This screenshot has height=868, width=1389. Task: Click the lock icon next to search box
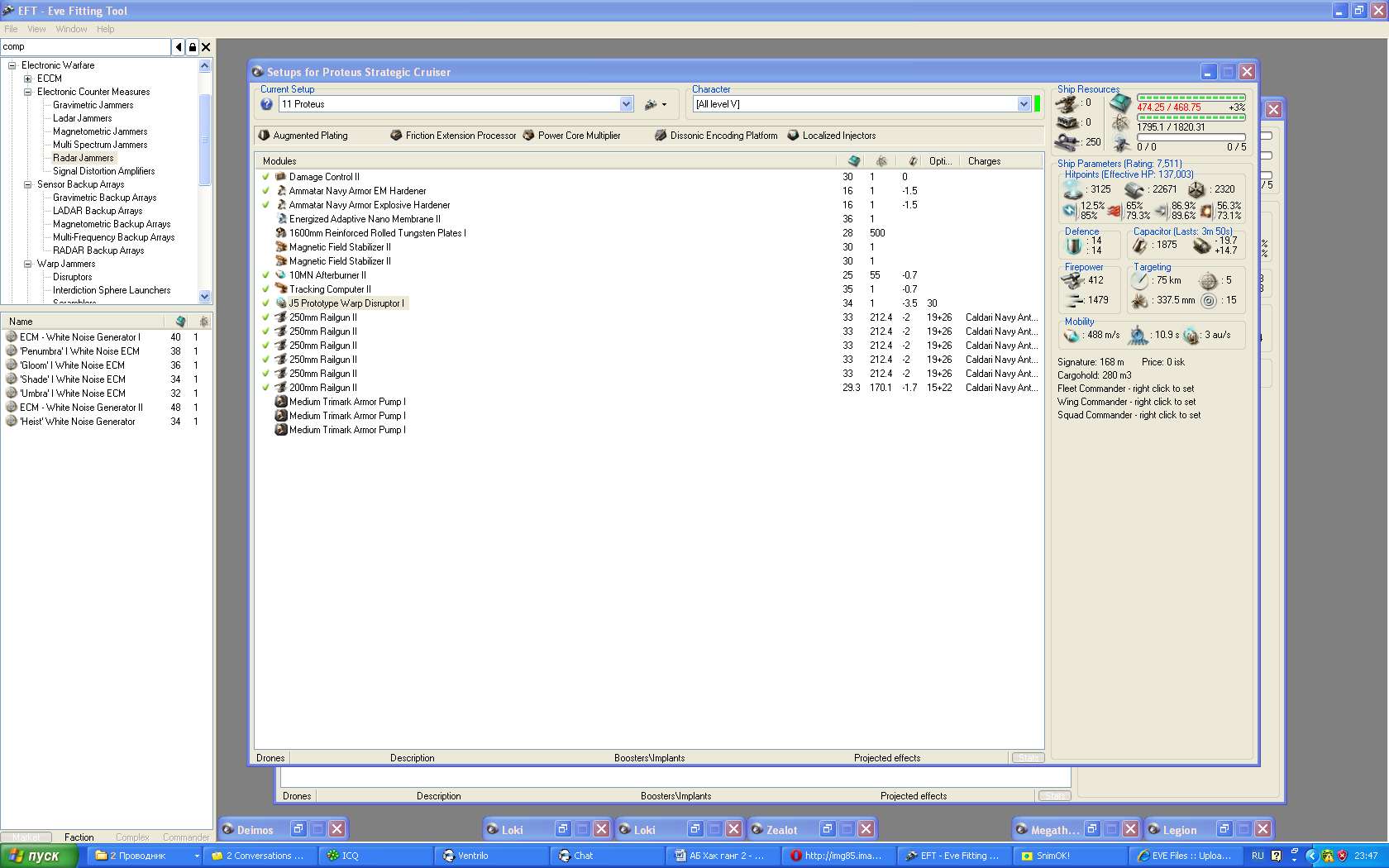tap(193, 47)
